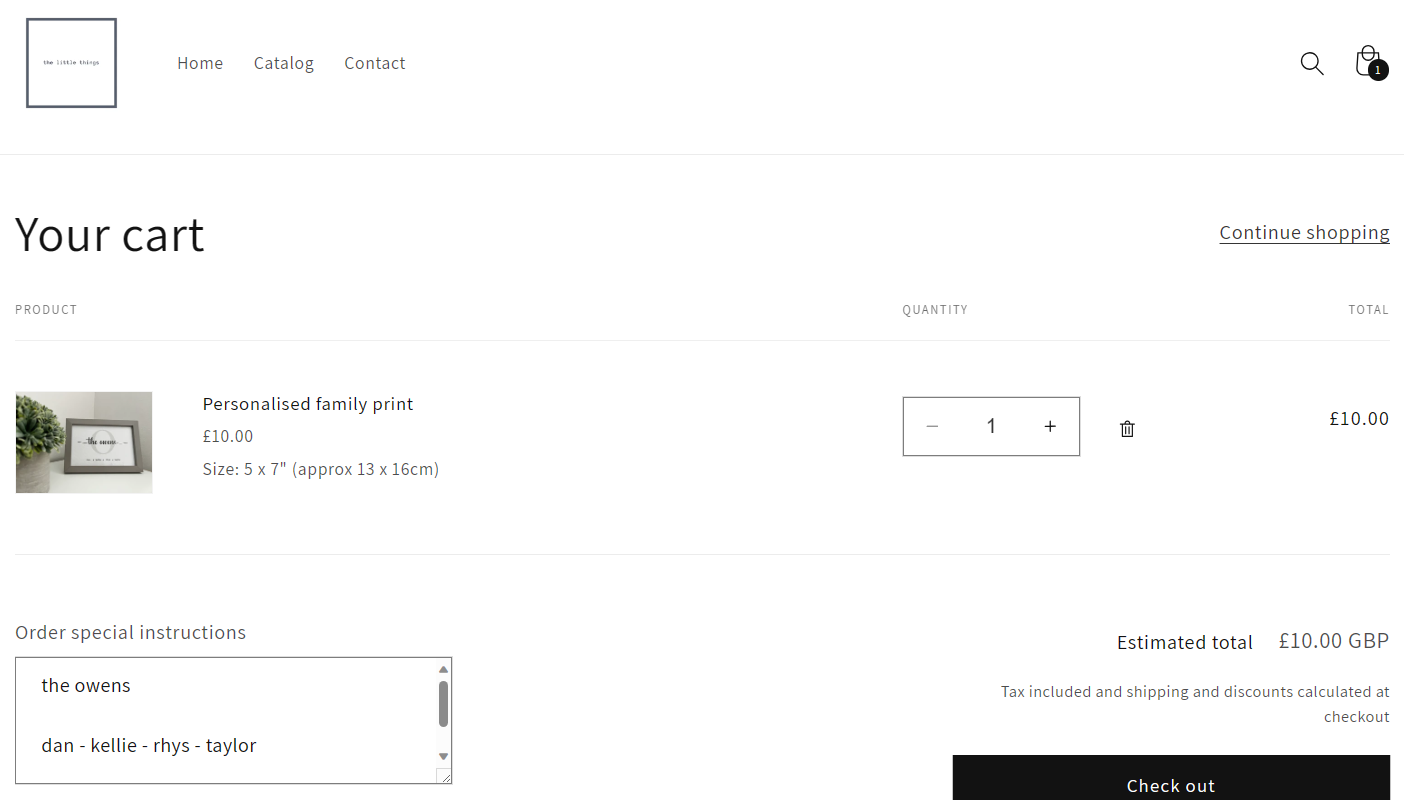1404x800 pixels.
Task: Click the TOTAL column header
Action: pos(1369,310)
